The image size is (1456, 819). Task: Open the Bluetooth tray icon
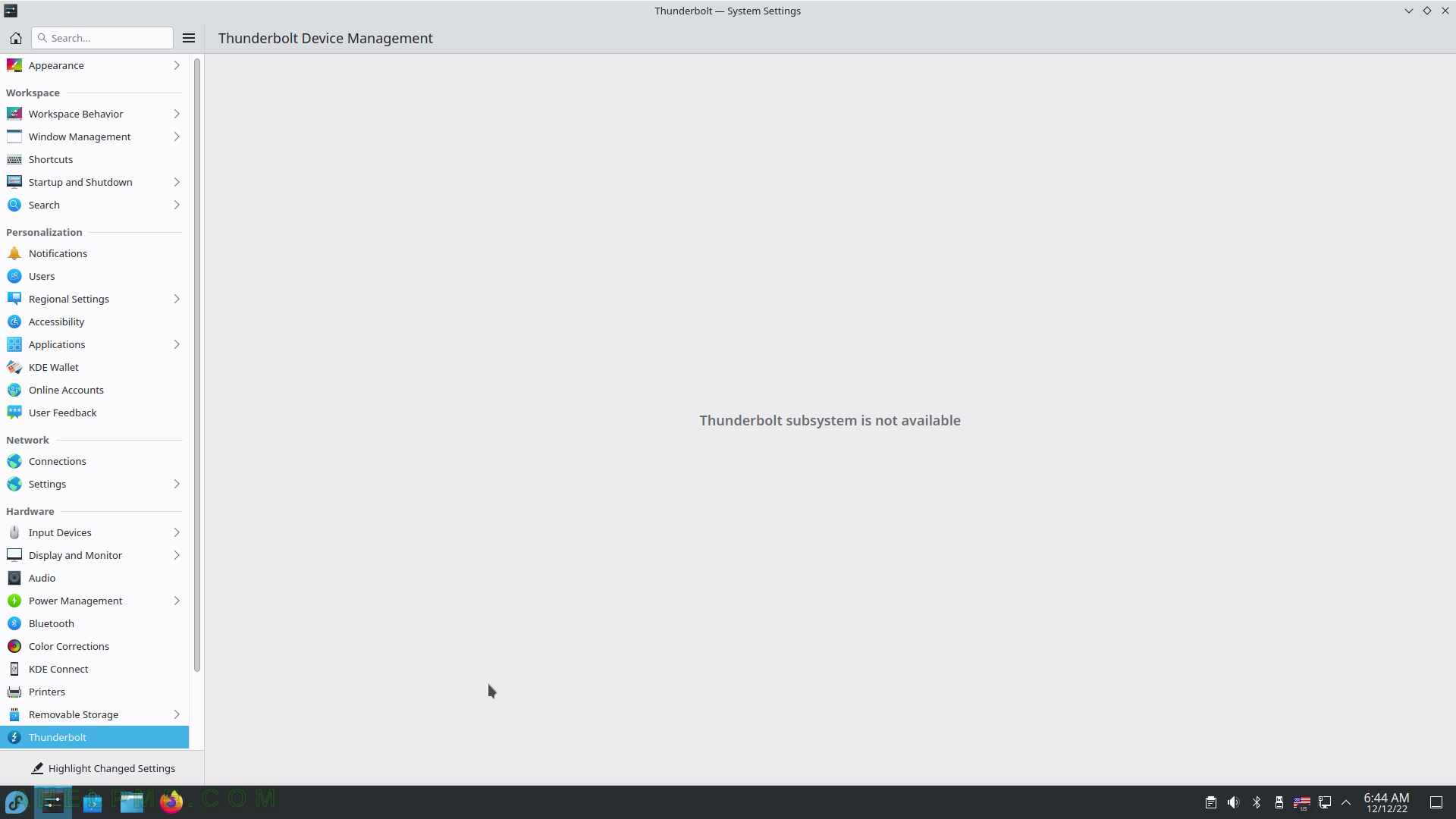click(1257, 802)
